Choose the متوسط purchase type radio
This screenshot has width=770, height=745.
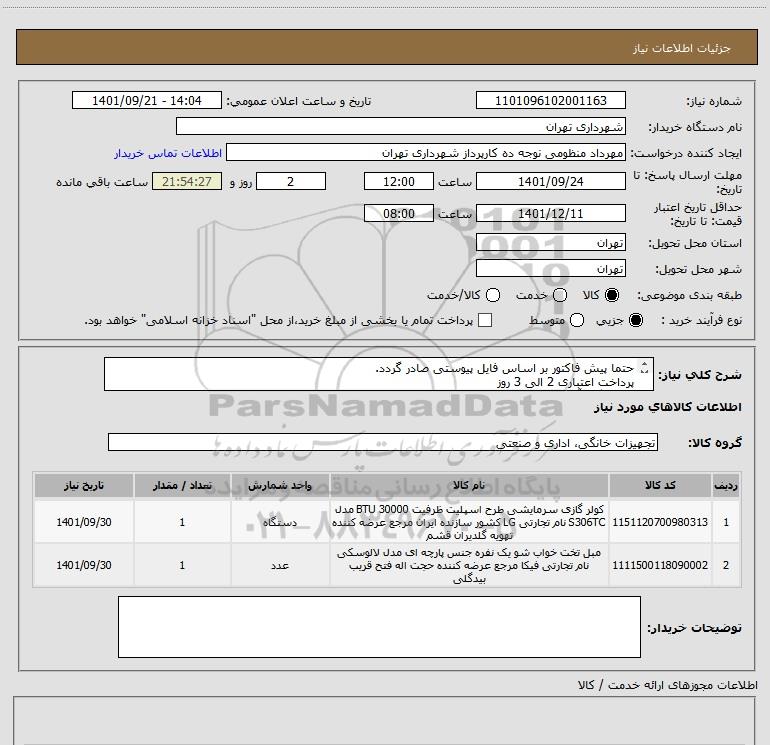(577, 320)
